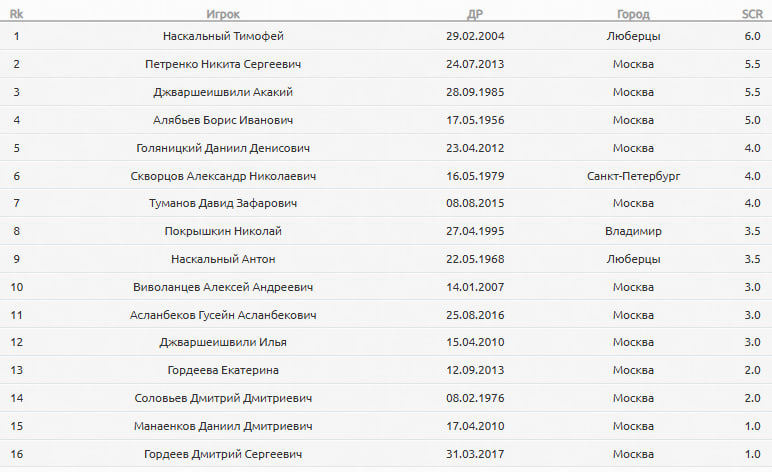Open Голяницкий Даниил Денисович entry

pyautogui.click(x=223, y=148)
